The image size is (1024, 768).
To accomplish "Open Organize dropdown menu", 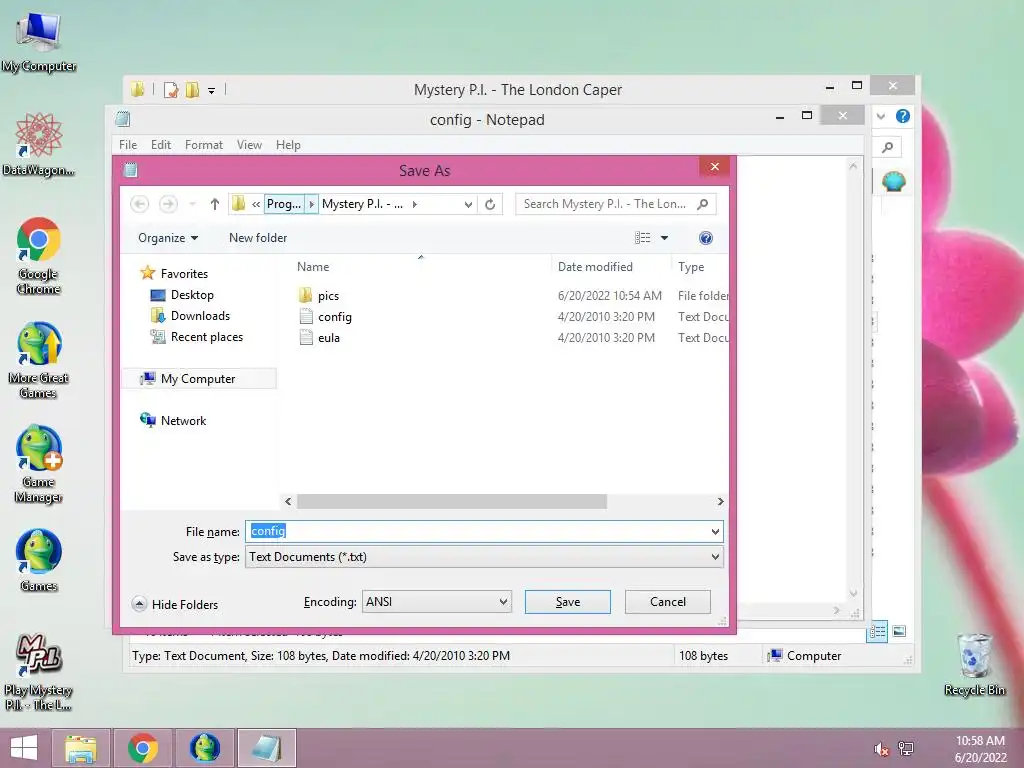I will [168, 238].
